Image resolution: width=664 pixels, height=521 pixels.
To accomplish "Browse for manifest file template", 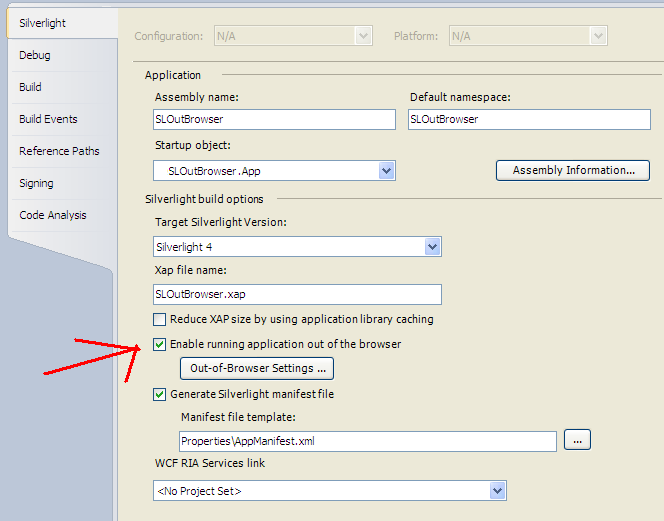I will pyautogui.click(x=578, y=440).
